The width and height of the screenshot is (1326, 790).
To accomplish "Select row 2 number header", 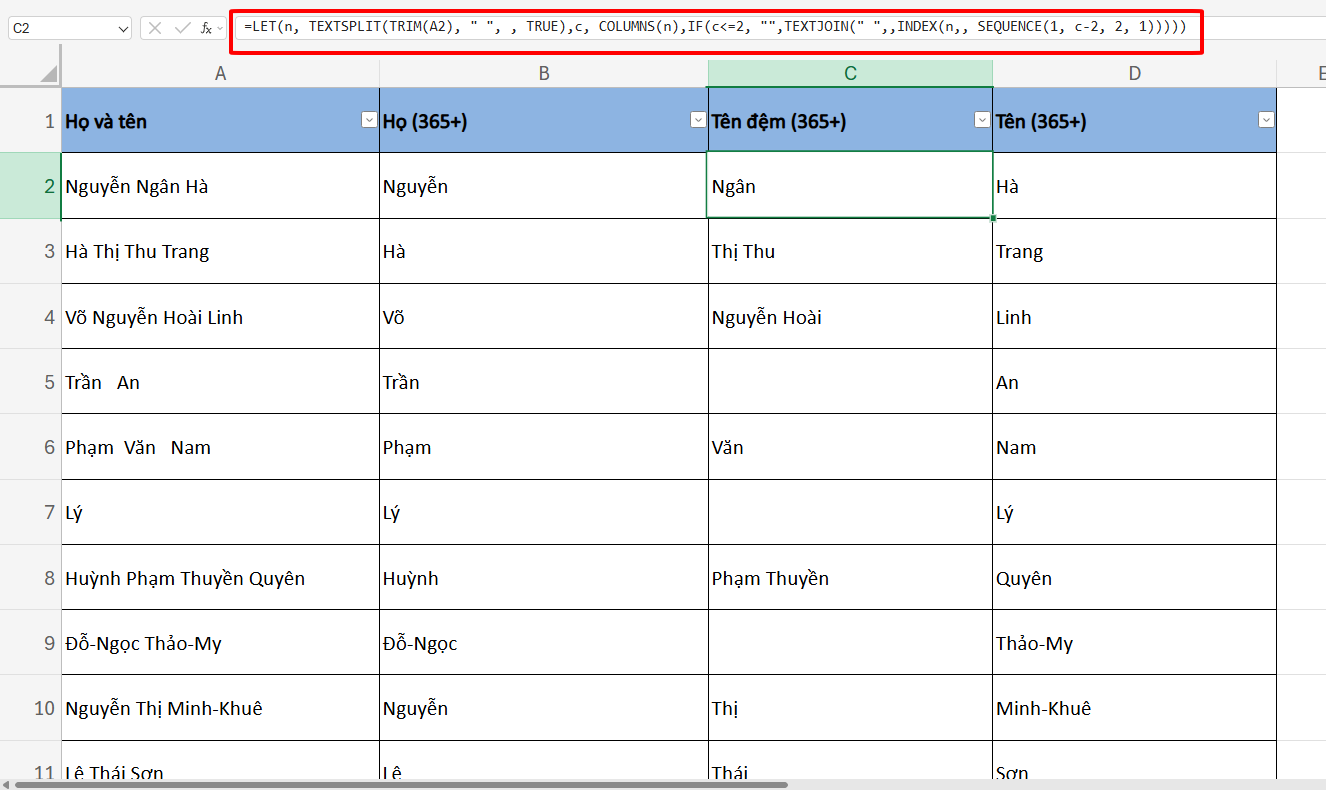I will (x=46, y=185).
